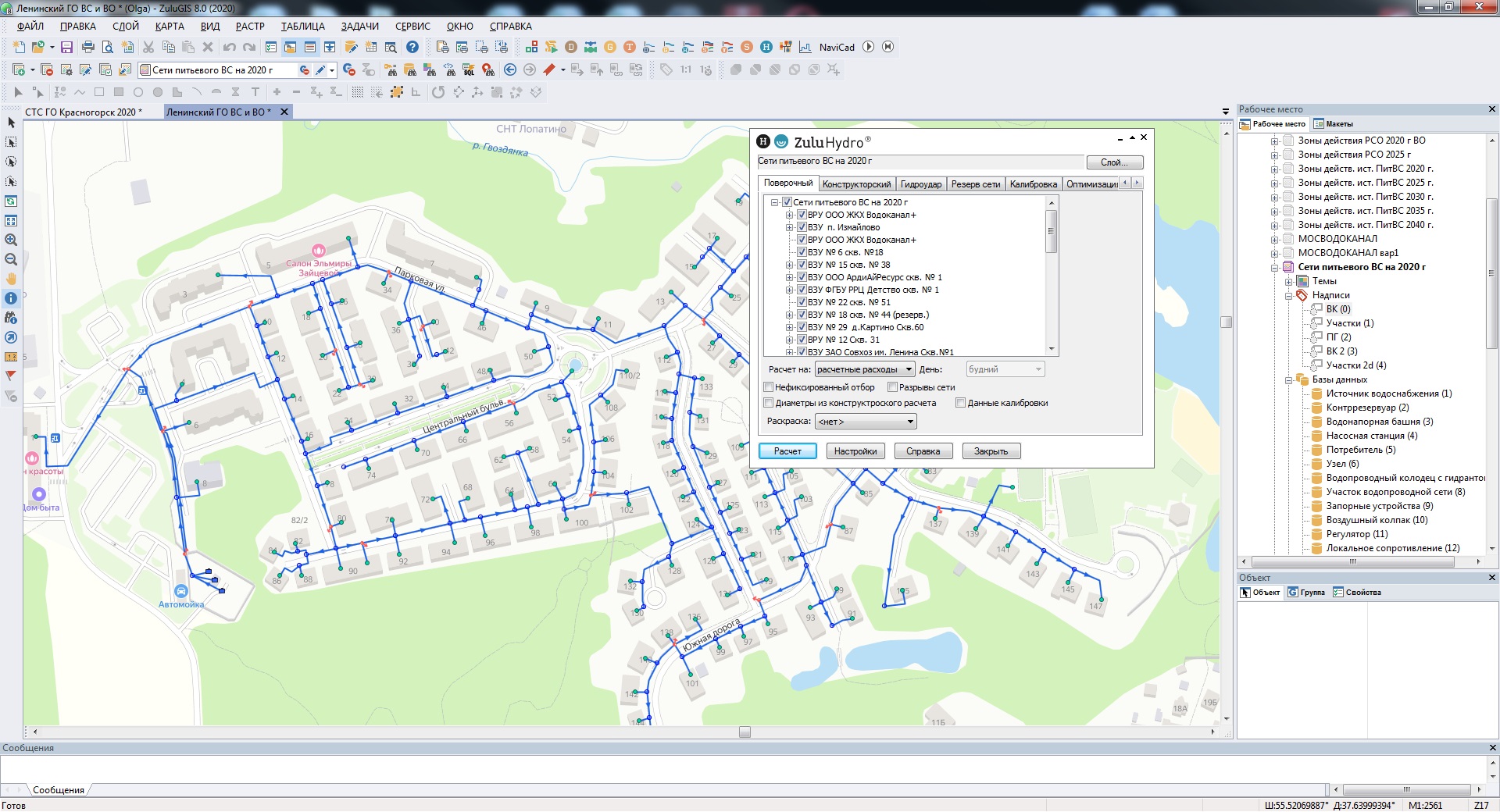
Task: Expand 'МОСВОДОКАНАЛ вар1' in workspace tree
Action: click(x=1274, y=253)
